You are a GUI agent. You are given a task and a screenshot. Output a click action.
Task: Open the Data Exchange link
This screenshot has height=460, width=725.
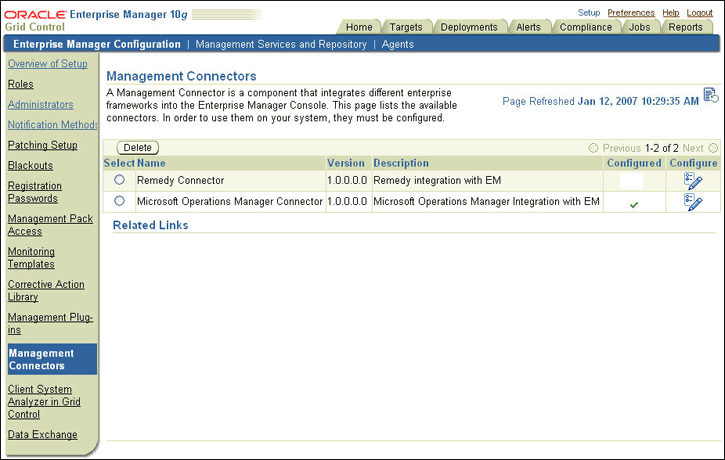point(43,435)
